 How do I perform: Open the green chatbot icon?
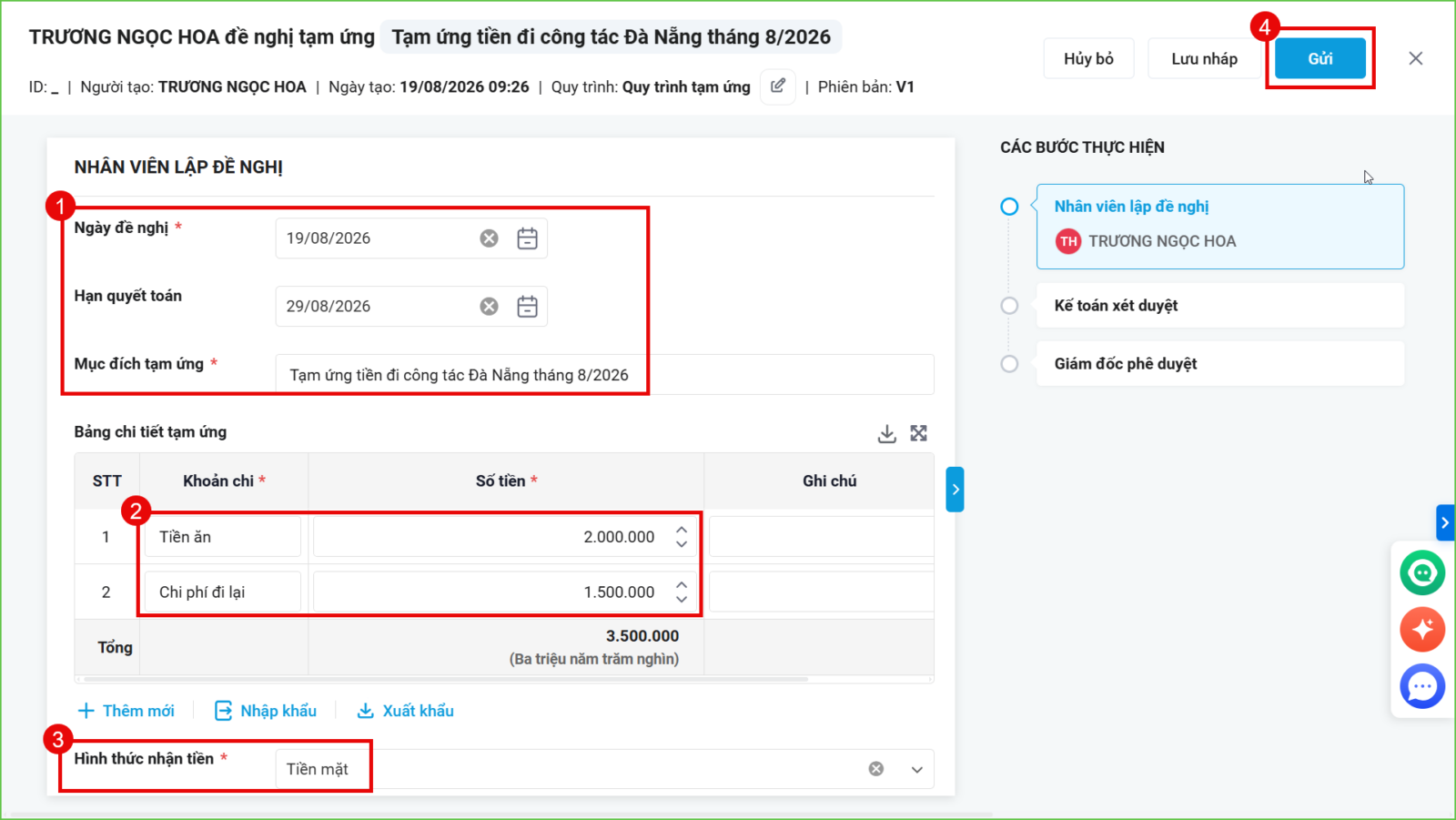coord(1422,573)
